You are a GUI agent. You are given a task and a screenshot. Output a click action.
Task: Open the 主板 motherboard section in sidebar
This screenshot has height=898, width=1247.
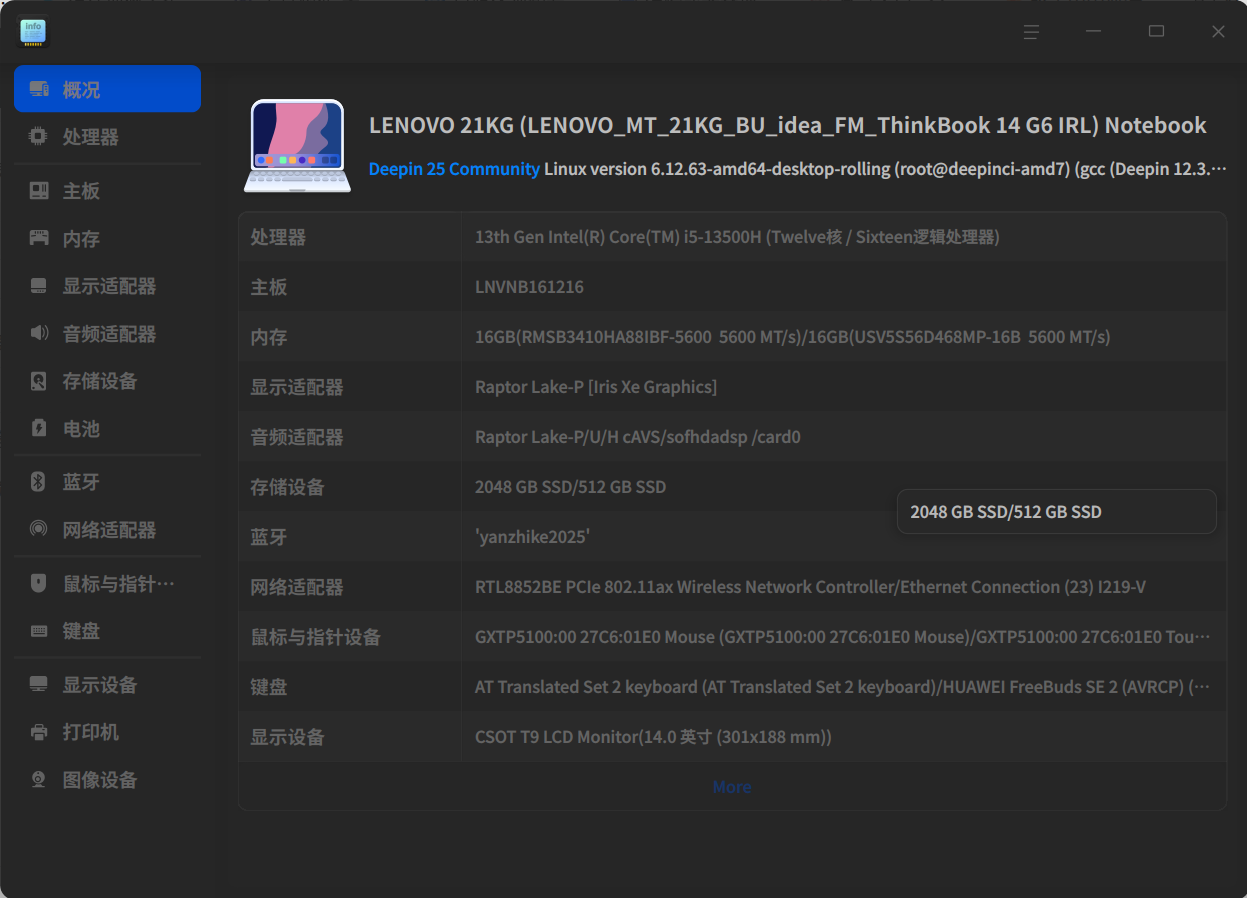(107, 191)
